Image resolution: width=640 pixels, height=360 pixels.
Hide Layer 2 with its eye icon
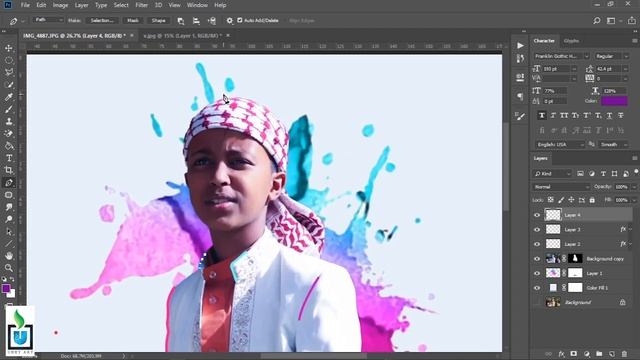[x=537, y=244]
